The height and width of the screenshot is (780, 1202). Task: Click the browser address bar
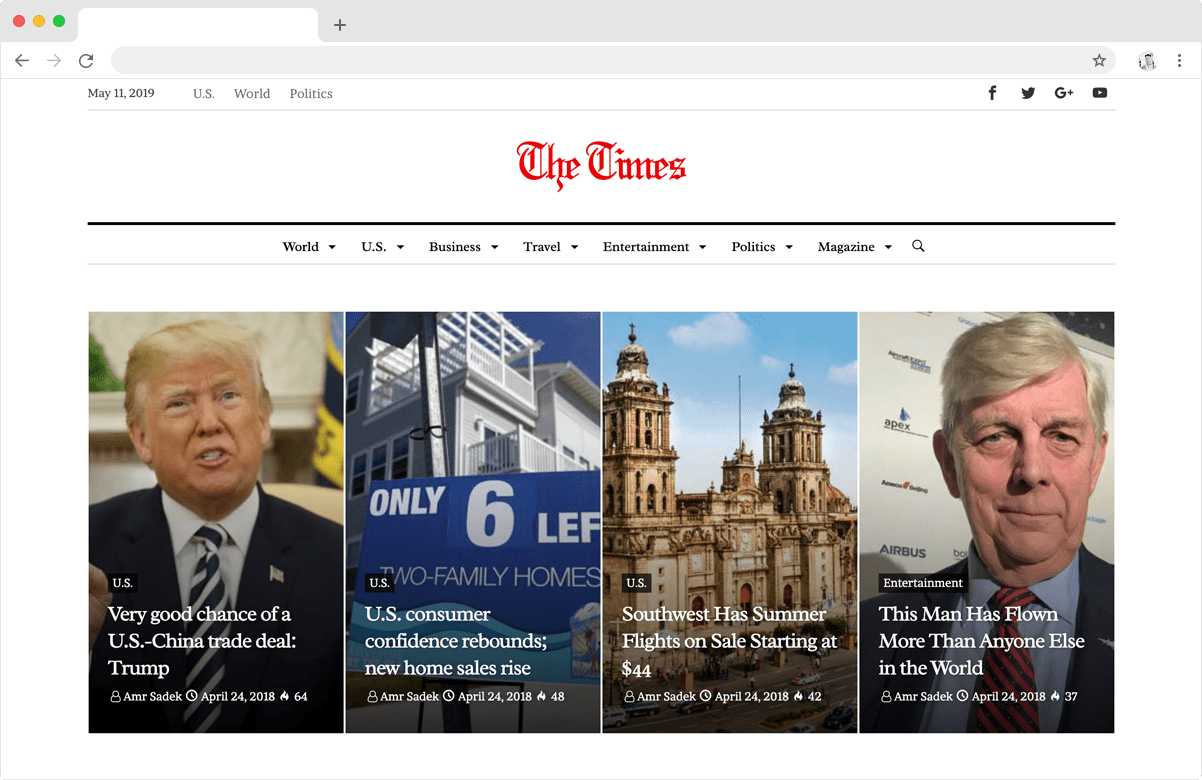coord(600,61)
